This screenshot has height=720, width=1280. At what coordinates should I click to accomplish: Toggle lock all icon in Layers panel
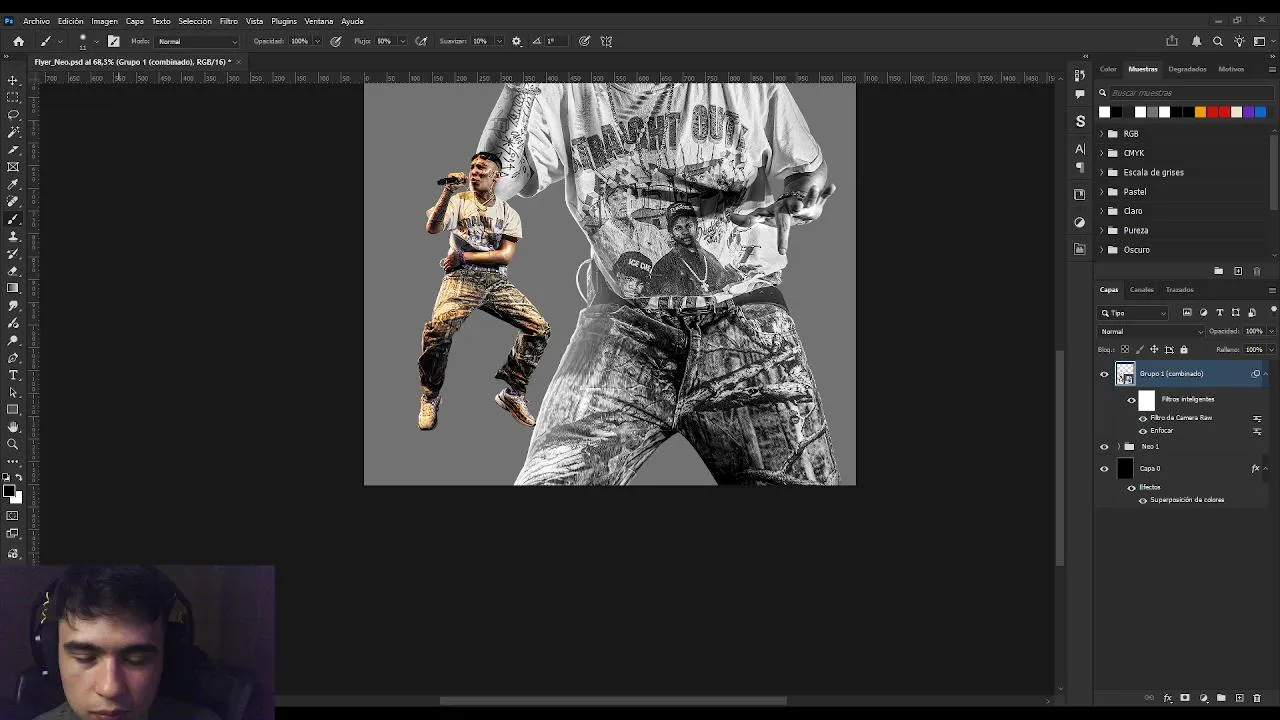[x=1184, y=350]
